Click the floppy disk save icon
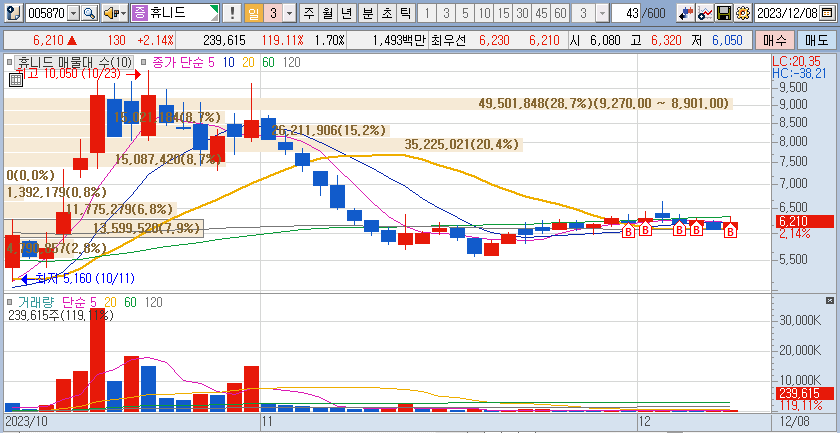Screen dimensions: 840x433 724,13
